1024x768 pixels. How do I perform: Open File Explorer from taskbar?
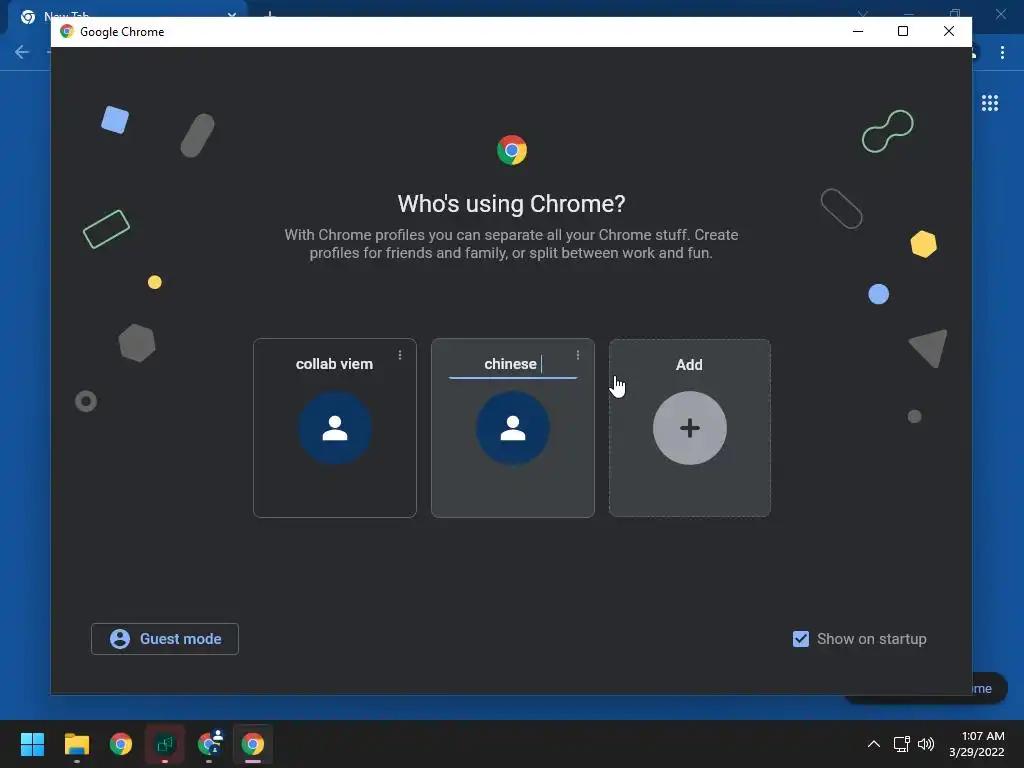click(76, 744)
